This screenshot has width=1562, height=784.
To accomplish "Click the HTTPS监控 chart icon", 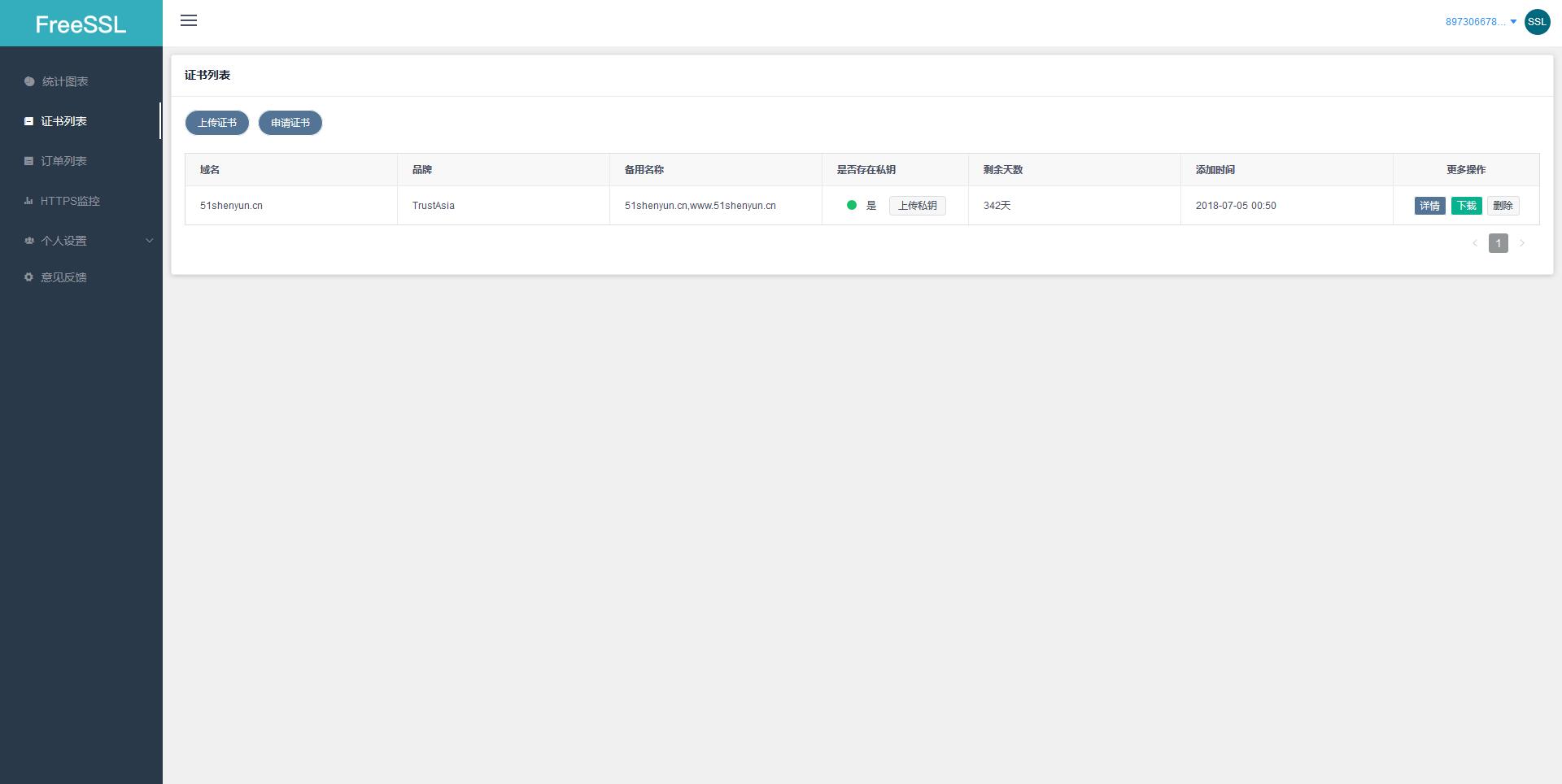I will coord(29,201).
